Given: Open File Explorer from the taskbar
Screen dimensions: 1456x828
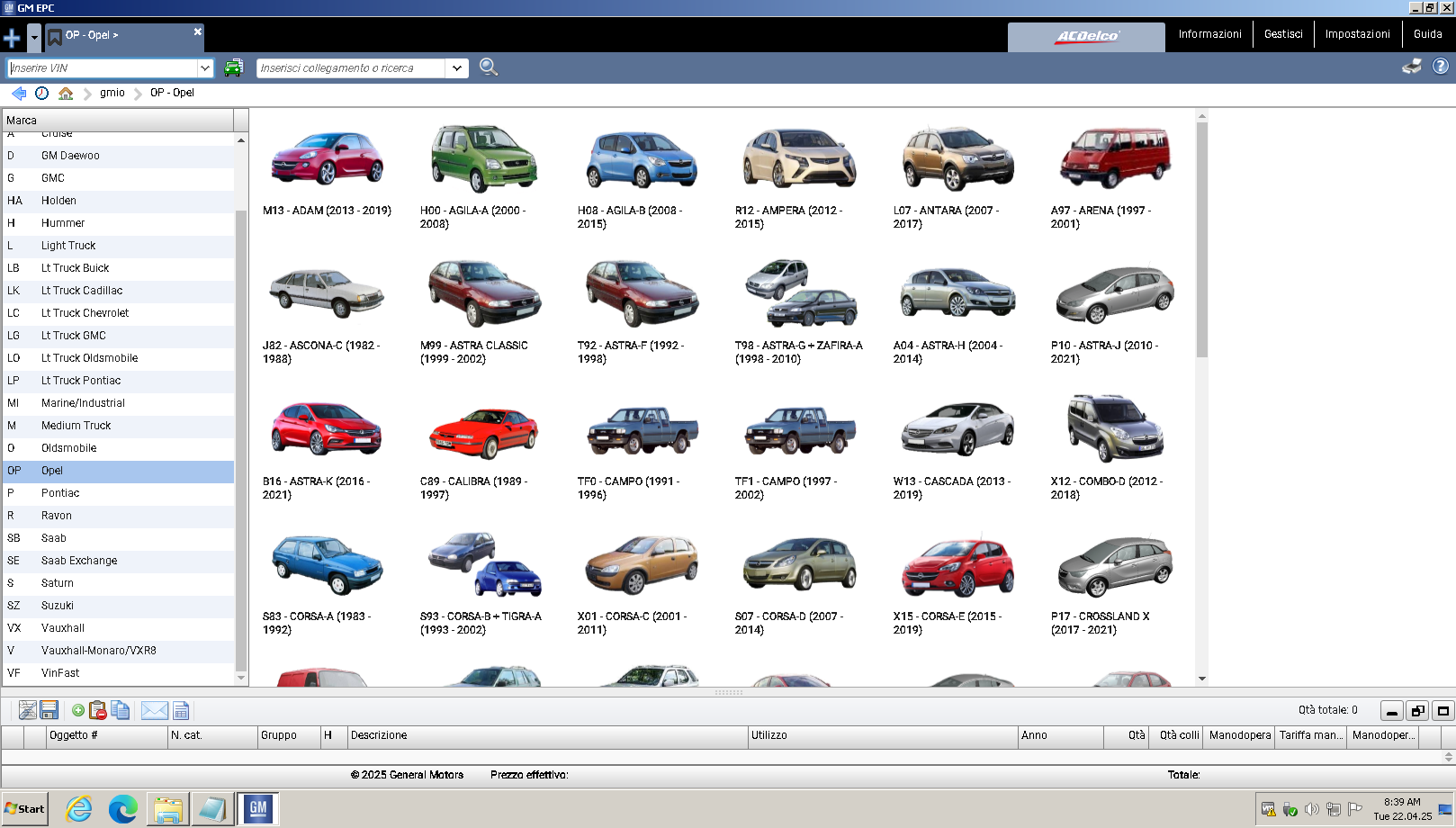Looking at the screenshot, I should click(x=167, y=809).
